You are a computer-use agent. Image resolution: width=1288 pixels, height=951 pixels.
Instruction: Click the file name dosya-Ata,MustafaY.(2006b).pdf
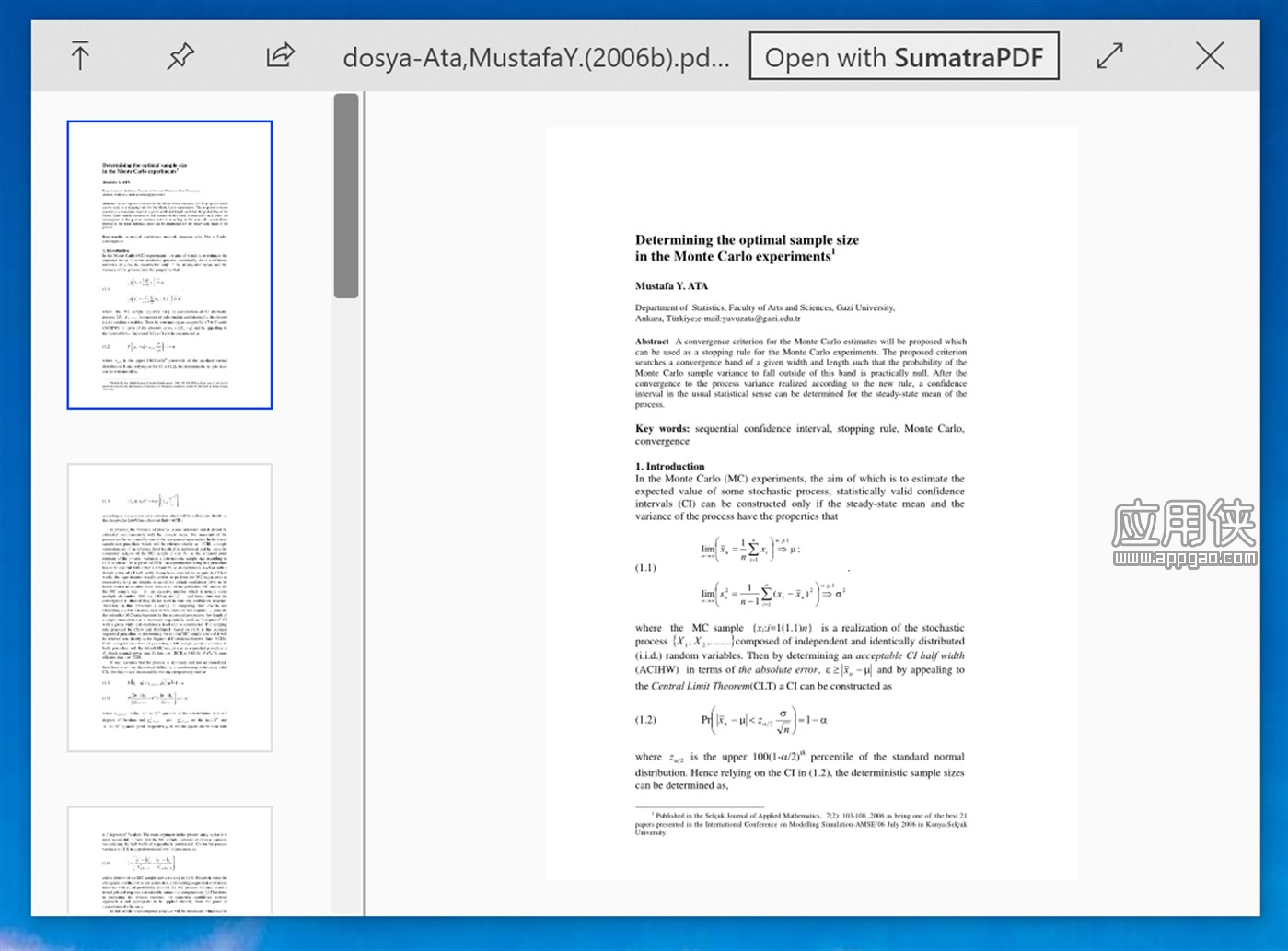[x=536, y=58]
